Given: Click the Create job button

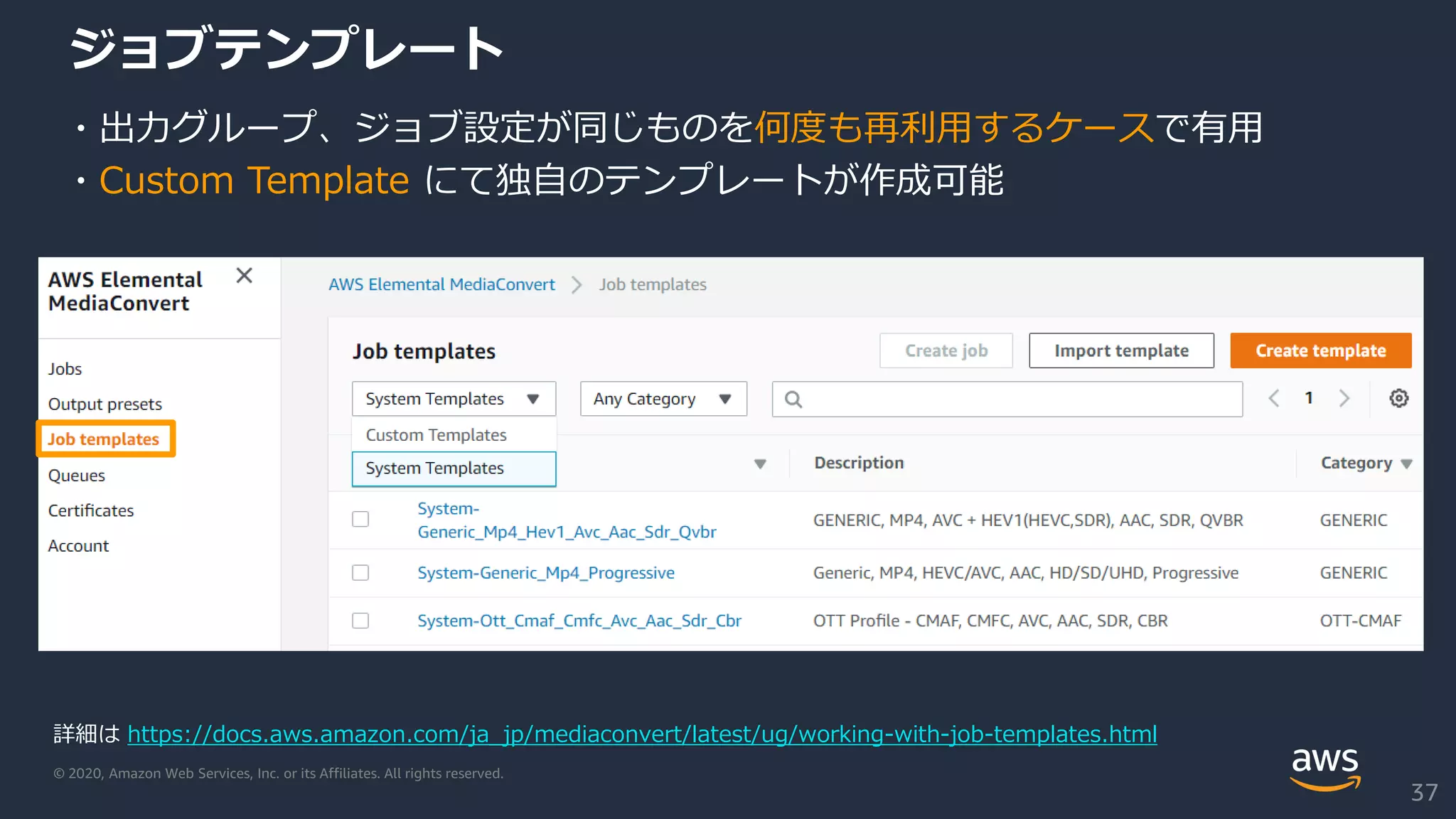Looking at the screenshot, I should point(946,350).
